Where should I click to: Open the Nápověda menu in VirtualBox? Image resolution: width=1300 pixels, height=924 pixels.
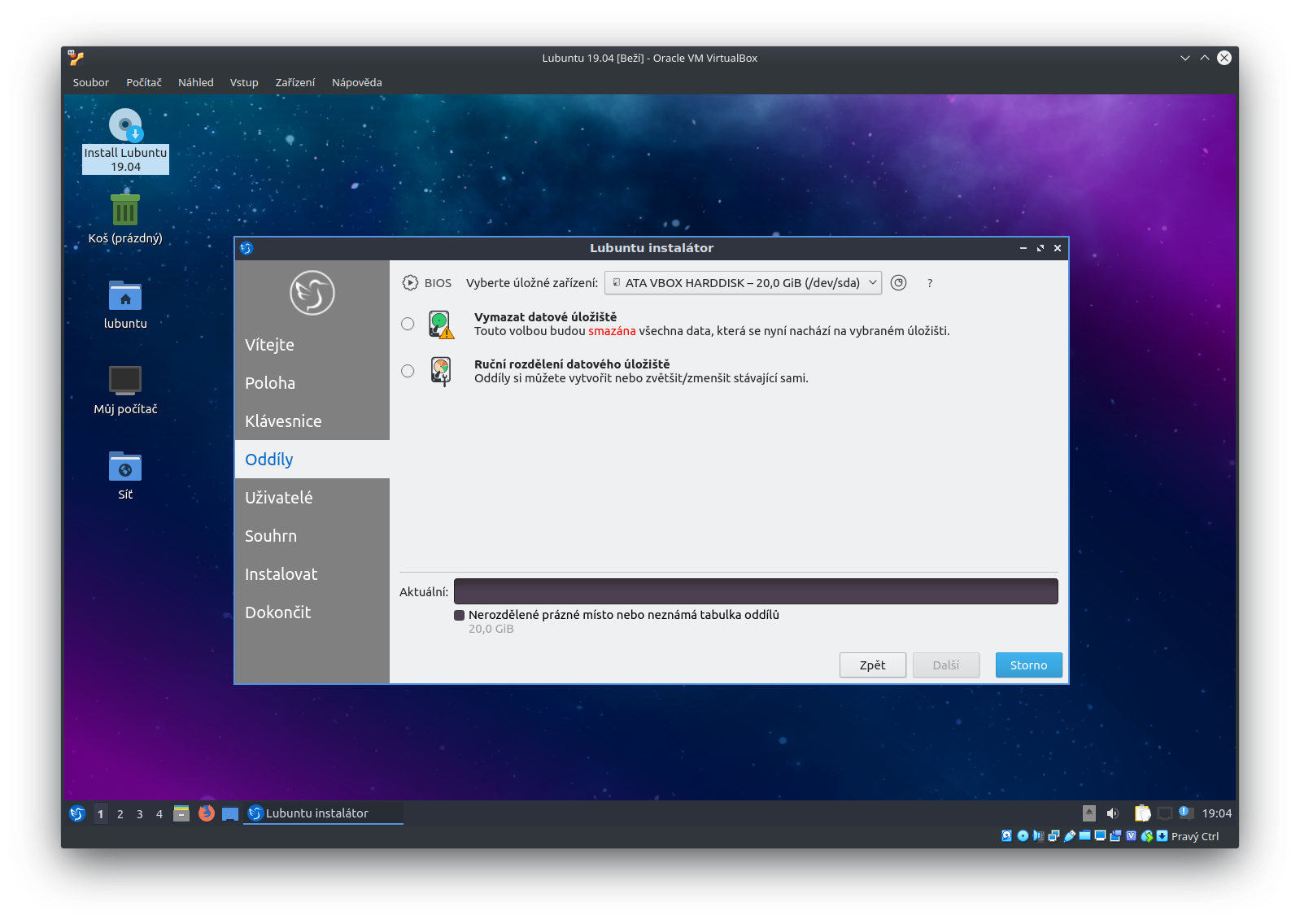[357, 82]
